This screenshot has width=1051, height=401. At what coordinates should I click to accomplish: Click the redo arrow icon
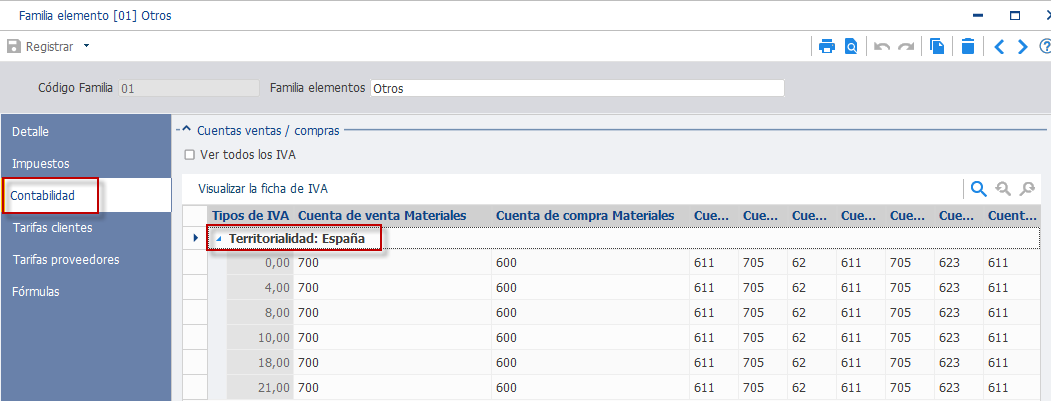click(x=906, y=47)
